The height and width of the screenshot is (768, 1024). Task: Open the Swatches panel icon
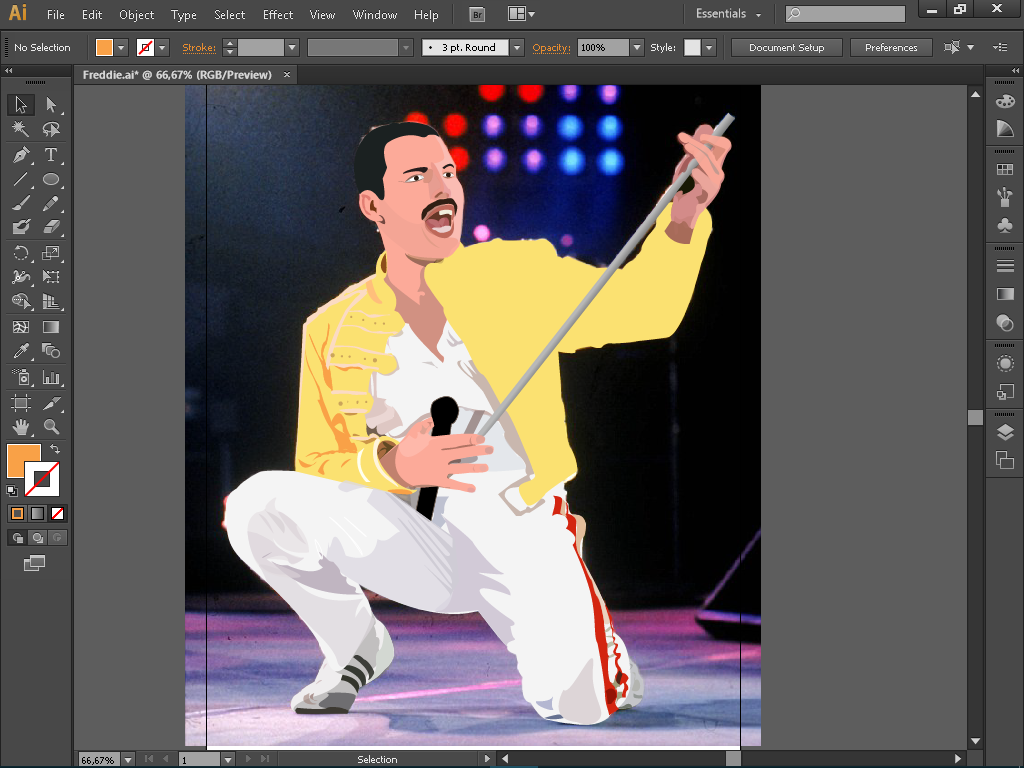point(1005,170)
